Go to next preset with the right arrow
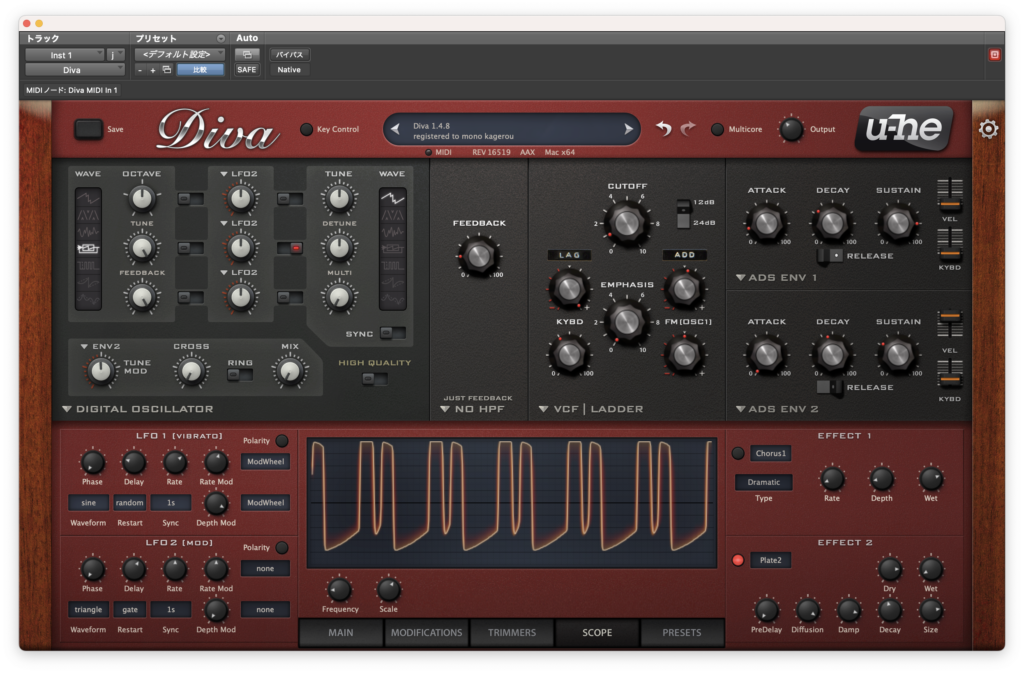 click(628, 129)
